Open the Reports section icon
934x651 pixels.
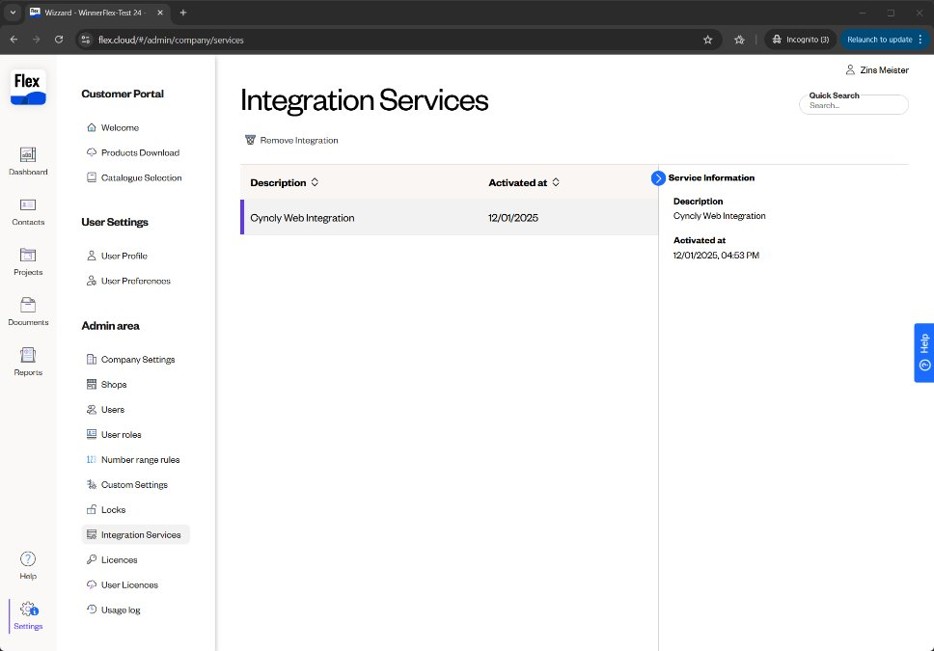point(28,355)
